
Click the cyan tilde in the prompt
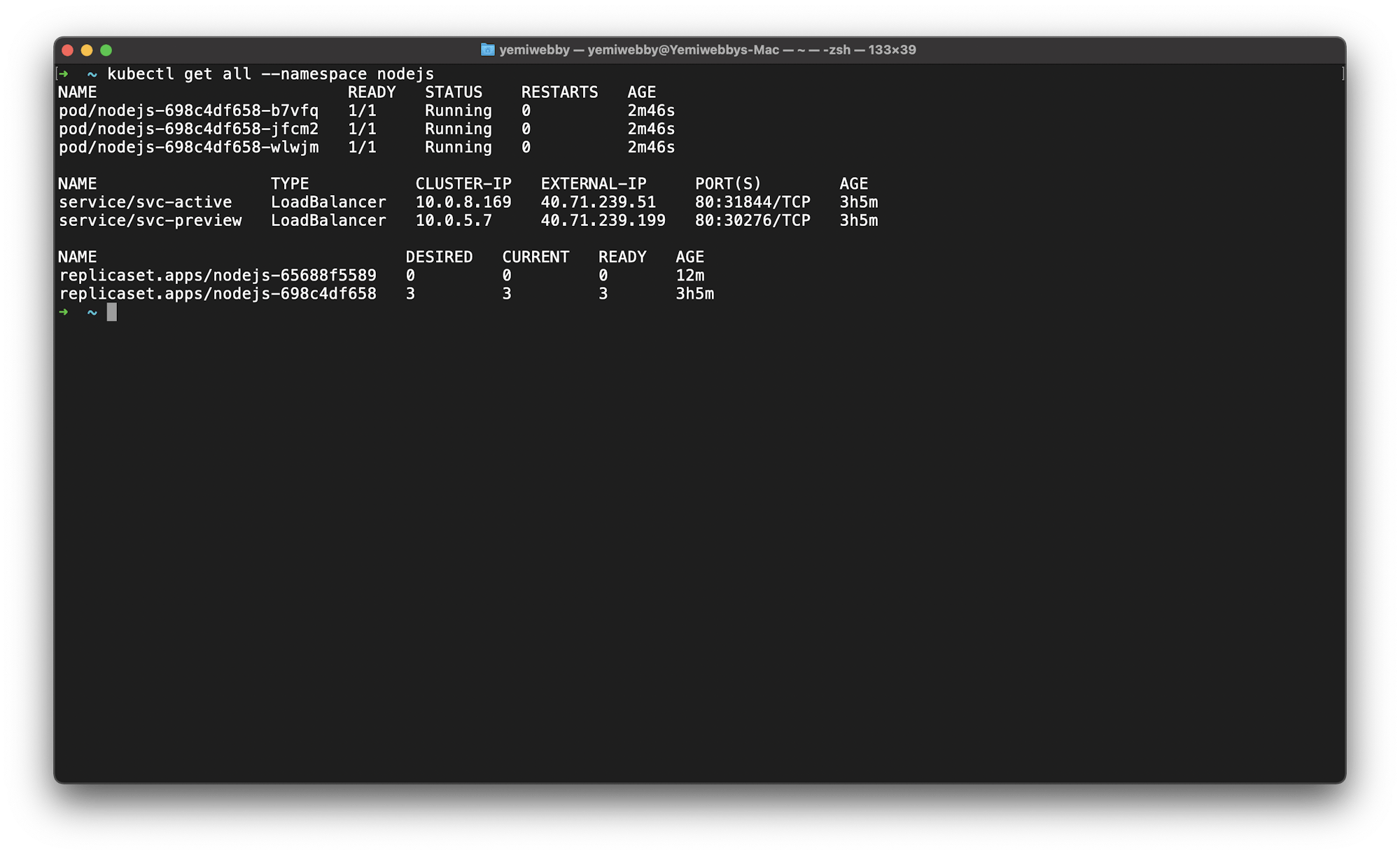point(91,311)
